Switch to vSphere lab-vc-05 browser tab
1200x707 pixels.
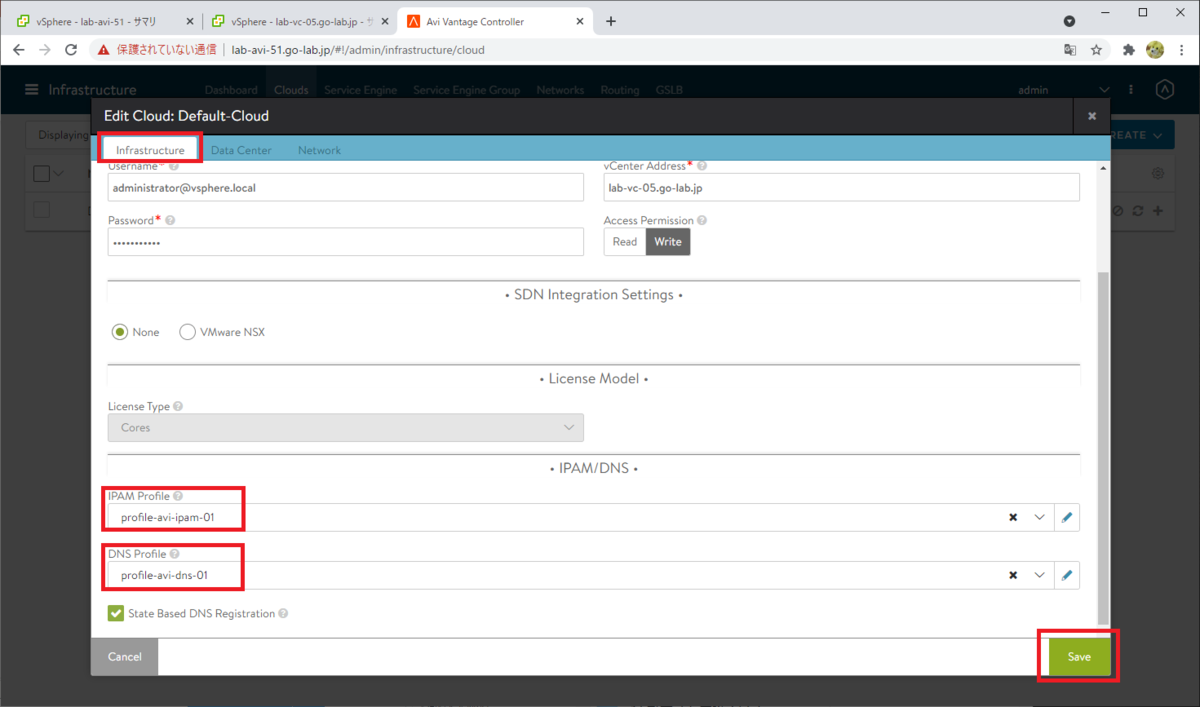click(x=300, y=21)
